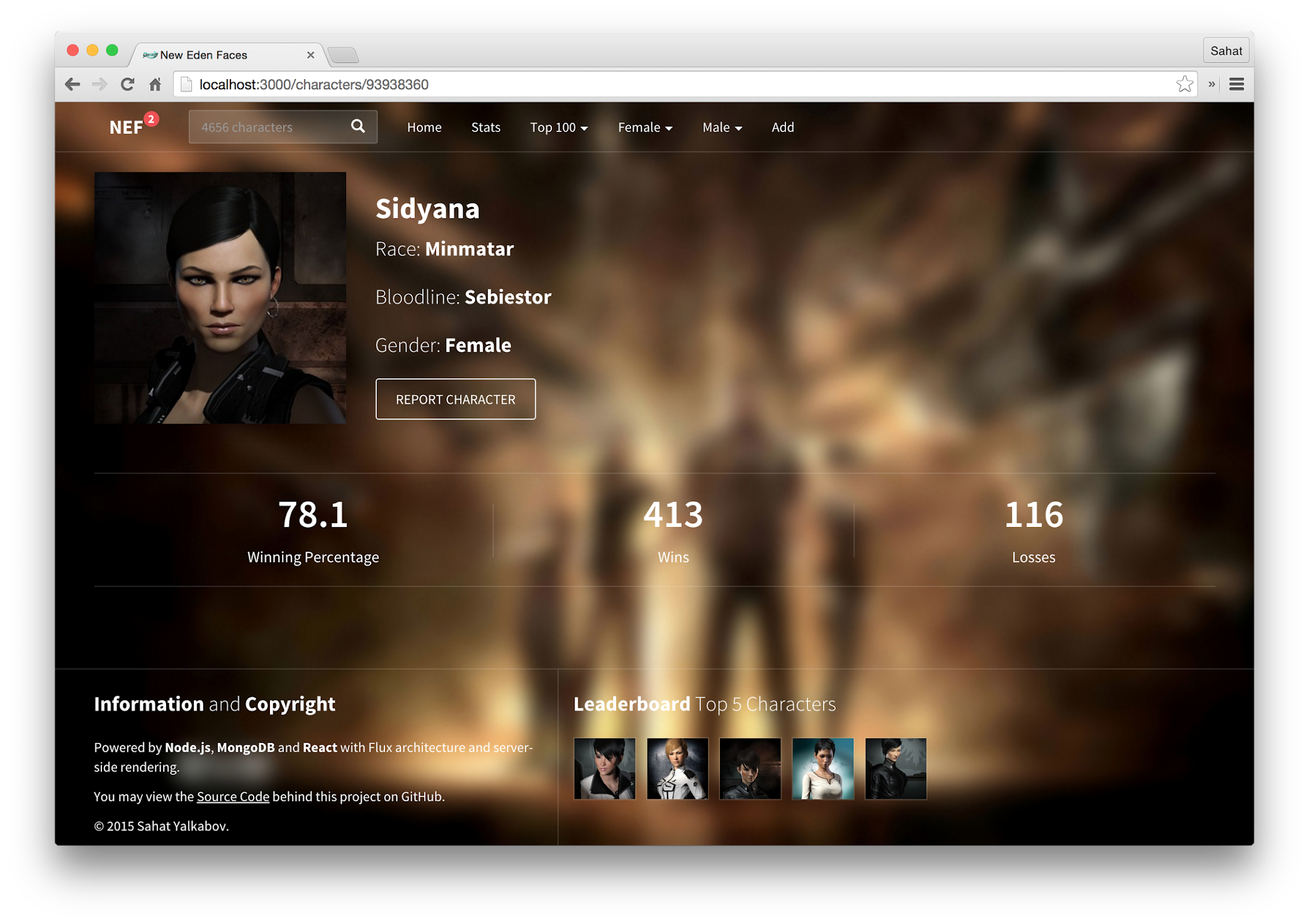Click the search magnifier icon

[357, 126]
